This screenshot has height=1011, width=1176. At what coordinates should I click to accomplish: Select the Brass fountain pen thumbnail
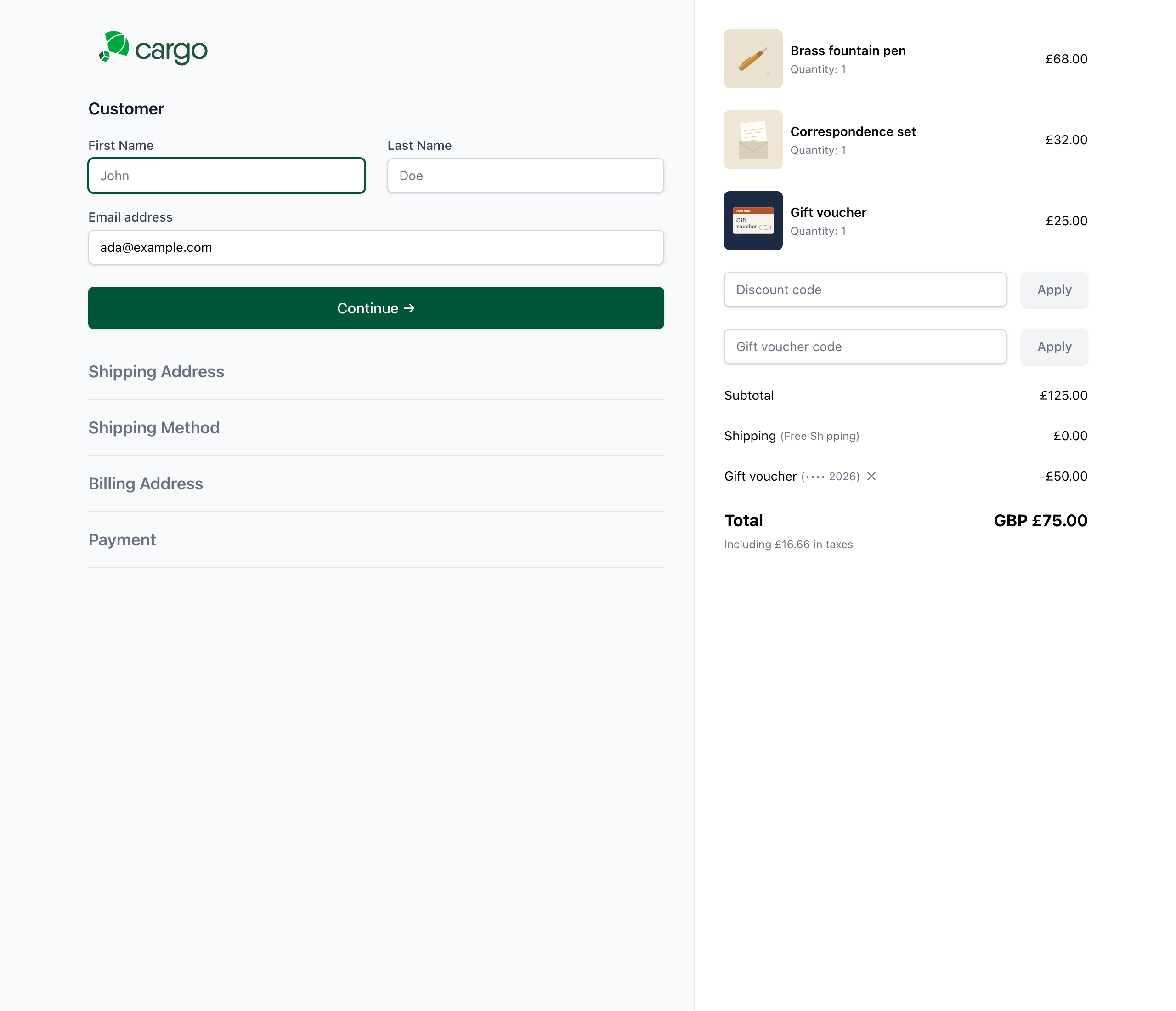[753, 59]
